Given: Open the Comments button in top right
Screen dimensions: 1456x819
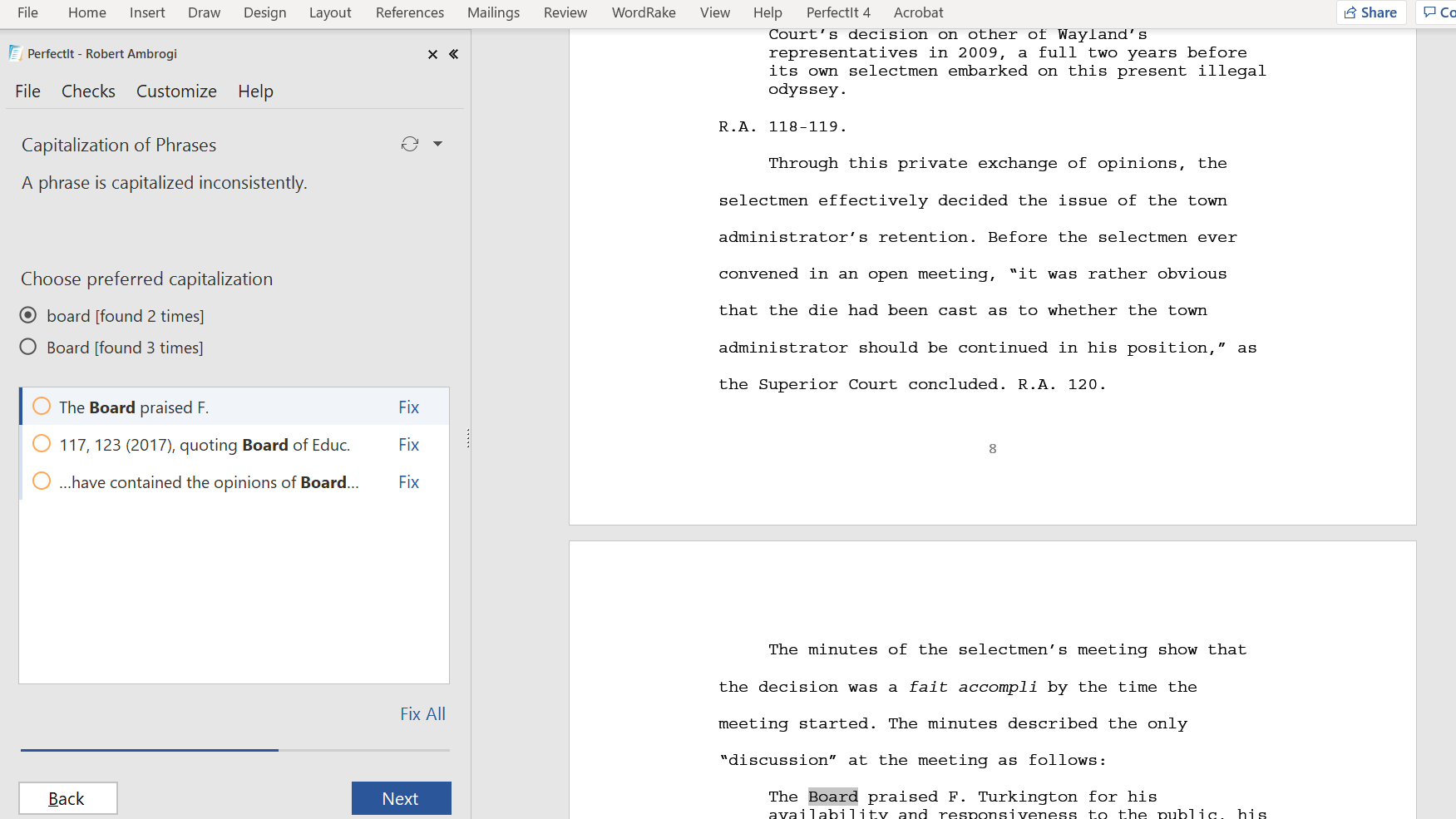Looking at the screenshot, I should 1438,12.
